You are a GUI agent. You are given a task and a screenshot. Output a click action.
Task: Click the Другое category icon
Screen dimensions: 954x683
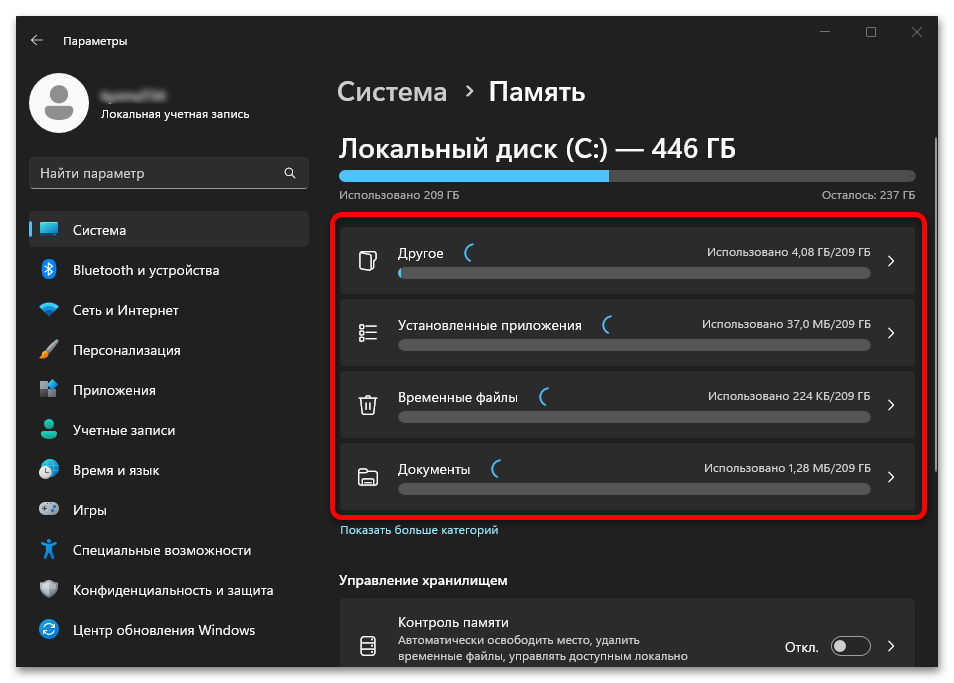click(x=367, y=261)
